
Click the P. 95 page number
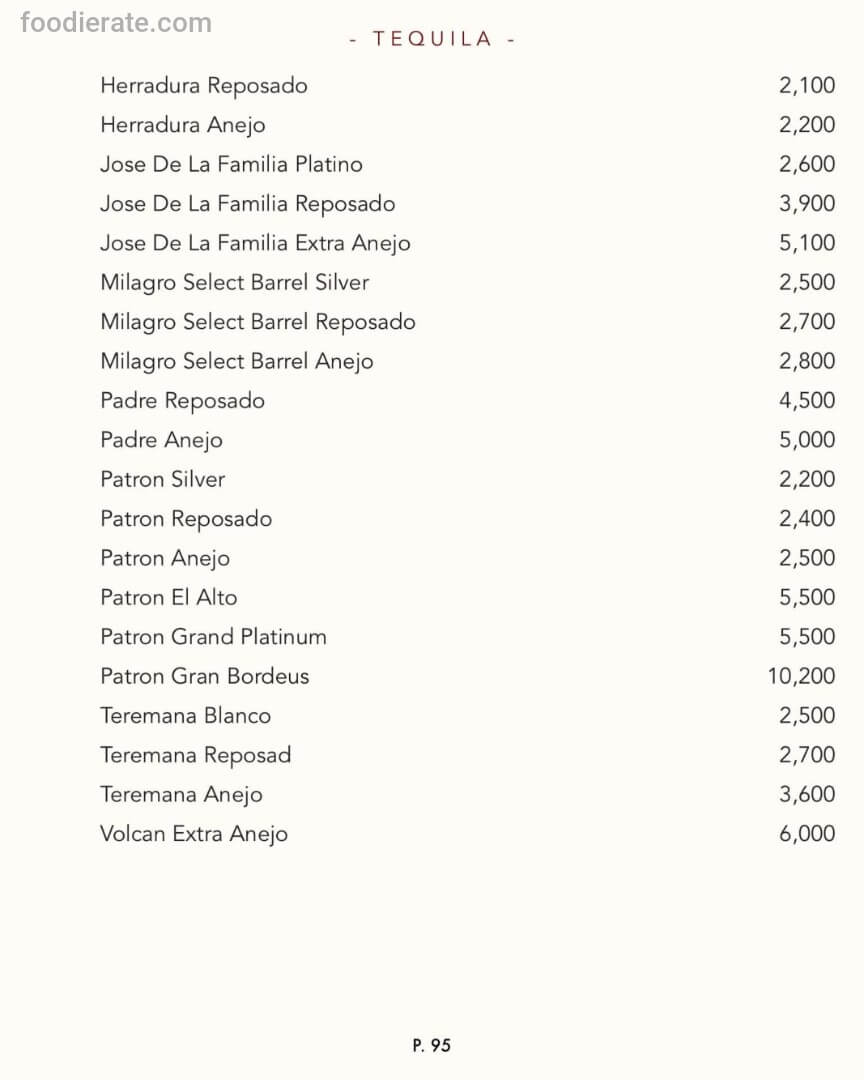point(432,1045)
